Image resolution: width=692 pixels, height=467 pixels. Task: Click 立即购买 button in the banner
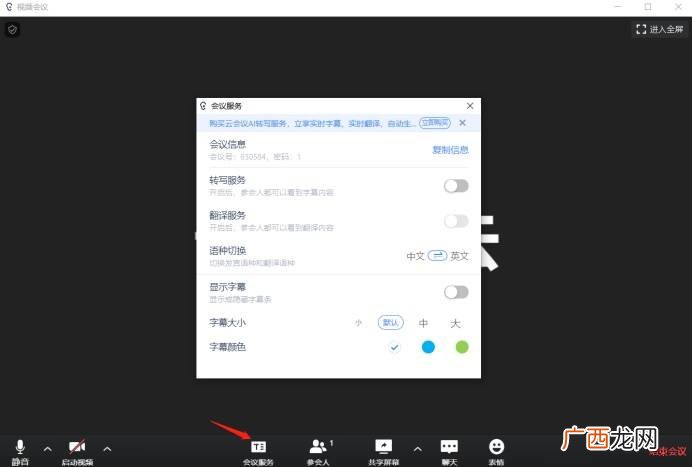click(435, 123)
